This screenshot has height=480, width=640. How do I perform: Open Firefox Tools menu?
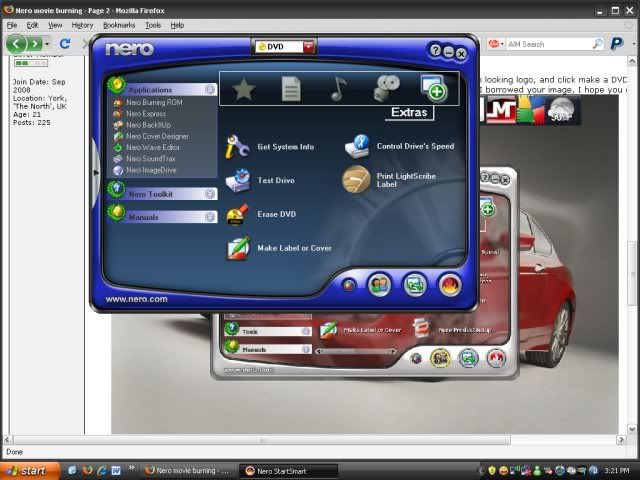coord(153,25)
